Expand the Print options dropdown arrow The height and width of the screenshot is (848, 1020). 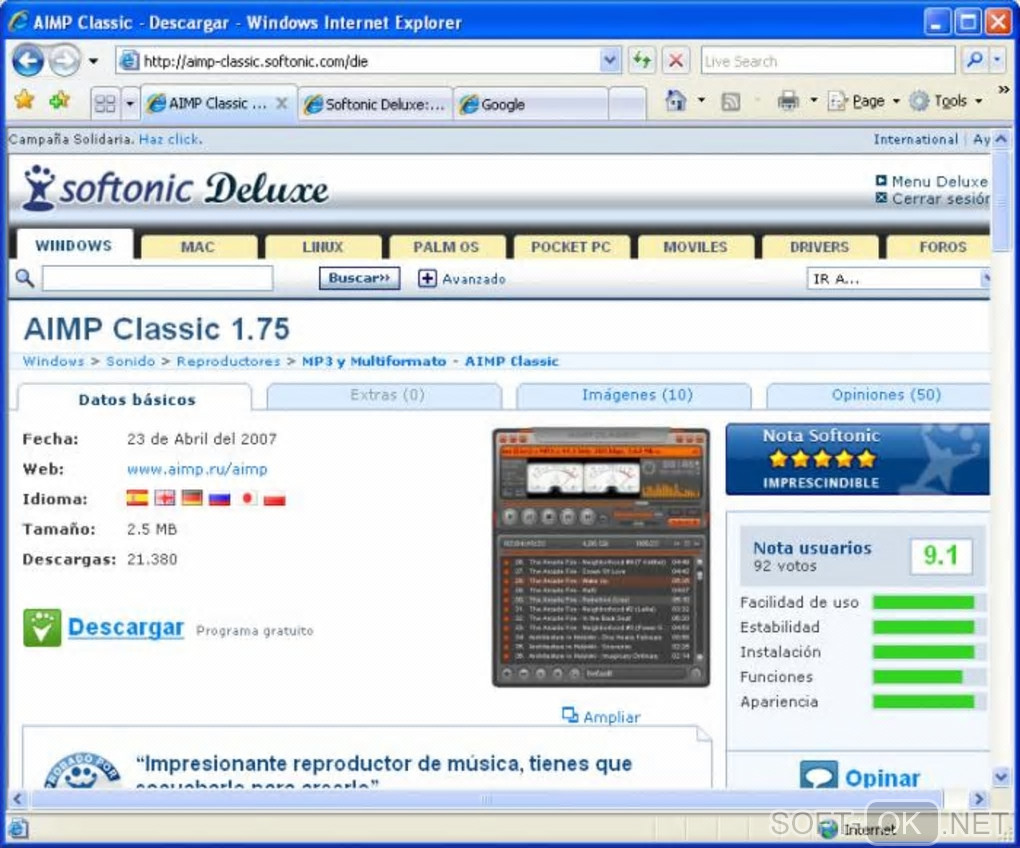(813, 101)
